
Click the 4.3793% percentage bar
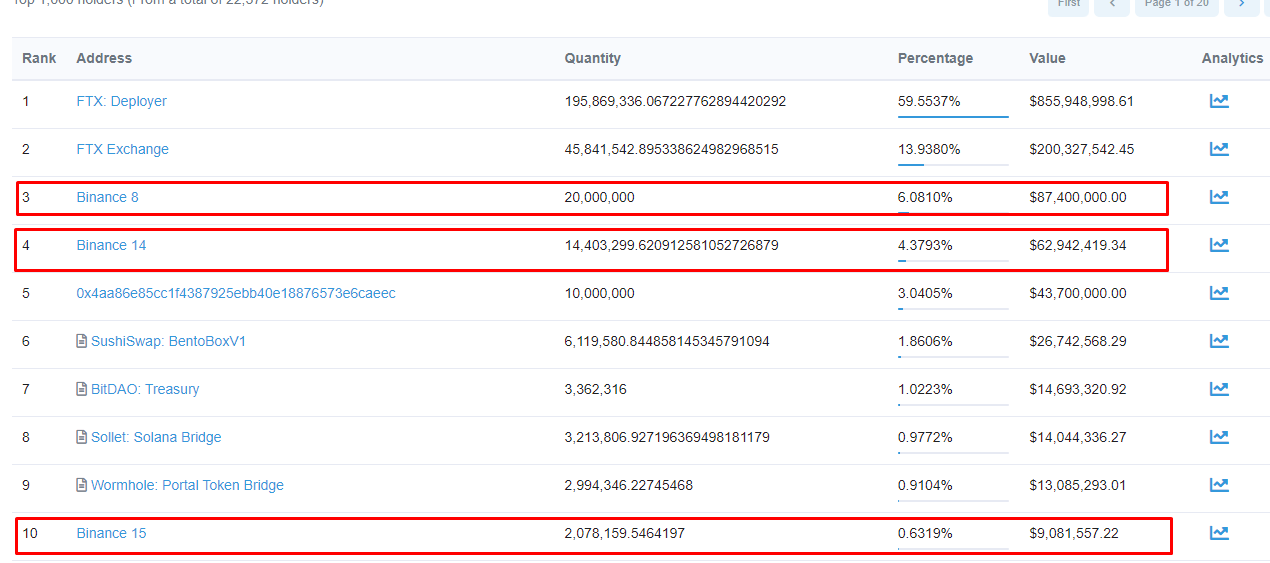coord(953,260)
